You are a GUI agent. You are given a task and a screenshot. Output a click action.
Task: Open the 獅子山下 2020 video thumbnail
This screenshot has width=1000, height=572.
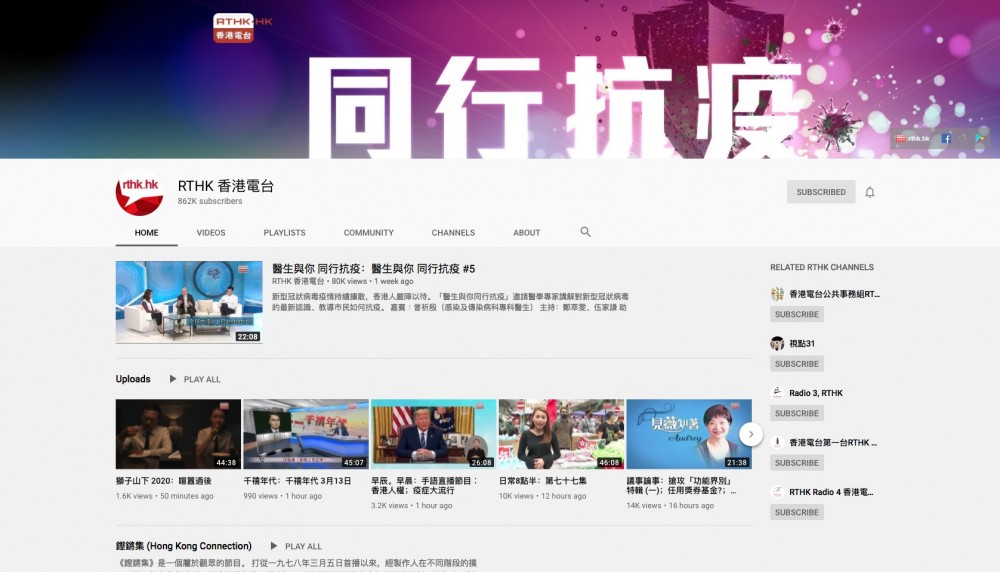[178, 434]
